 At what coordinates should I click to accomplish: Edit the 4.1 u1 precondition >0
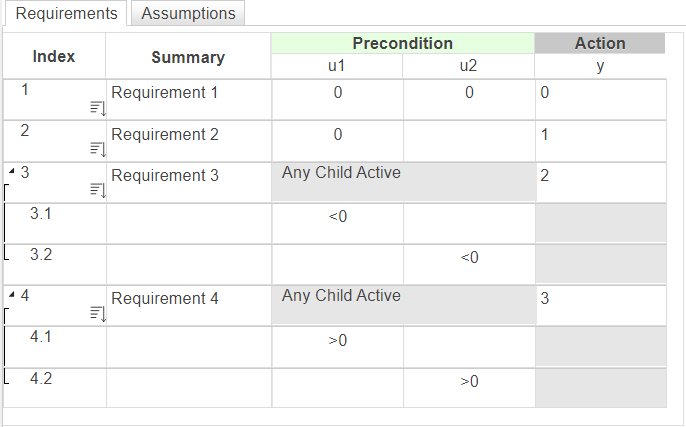(x=337, y=346)
